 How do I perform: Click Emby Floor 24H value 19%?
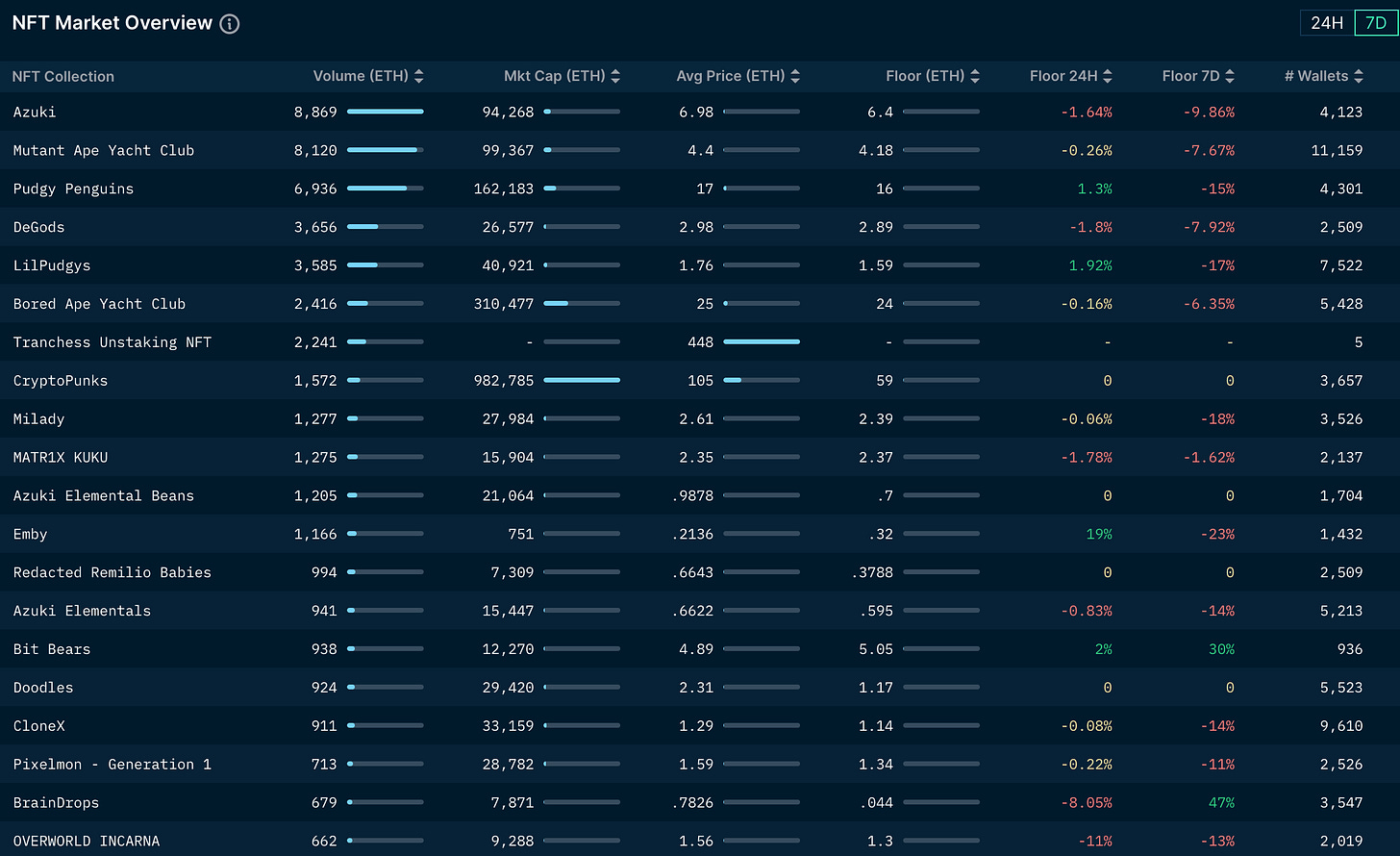coord(1099,534)
